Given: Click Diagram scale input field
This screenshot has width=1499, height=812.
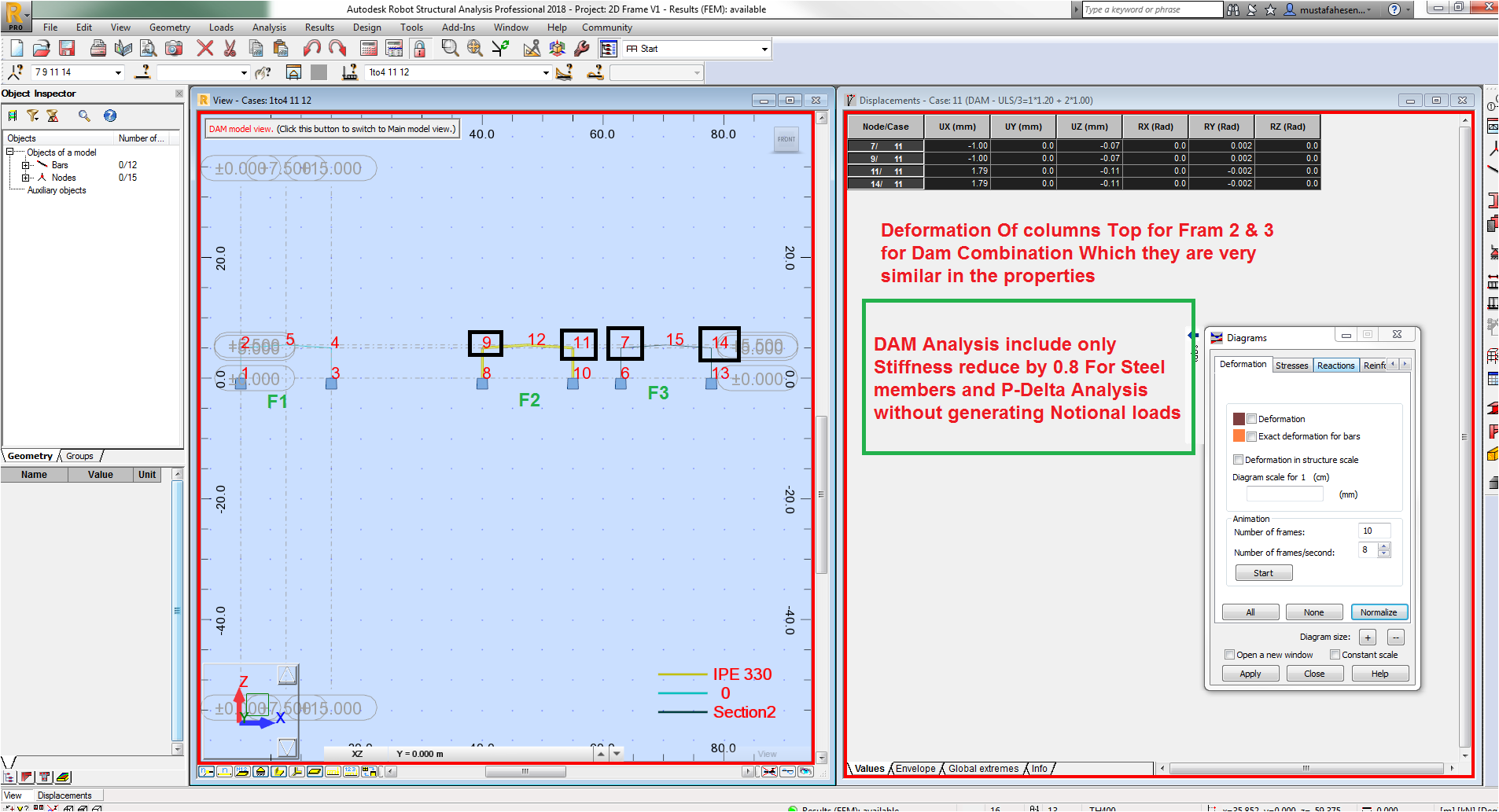Looking at the screenshot, I should (x=1285, y=494).
